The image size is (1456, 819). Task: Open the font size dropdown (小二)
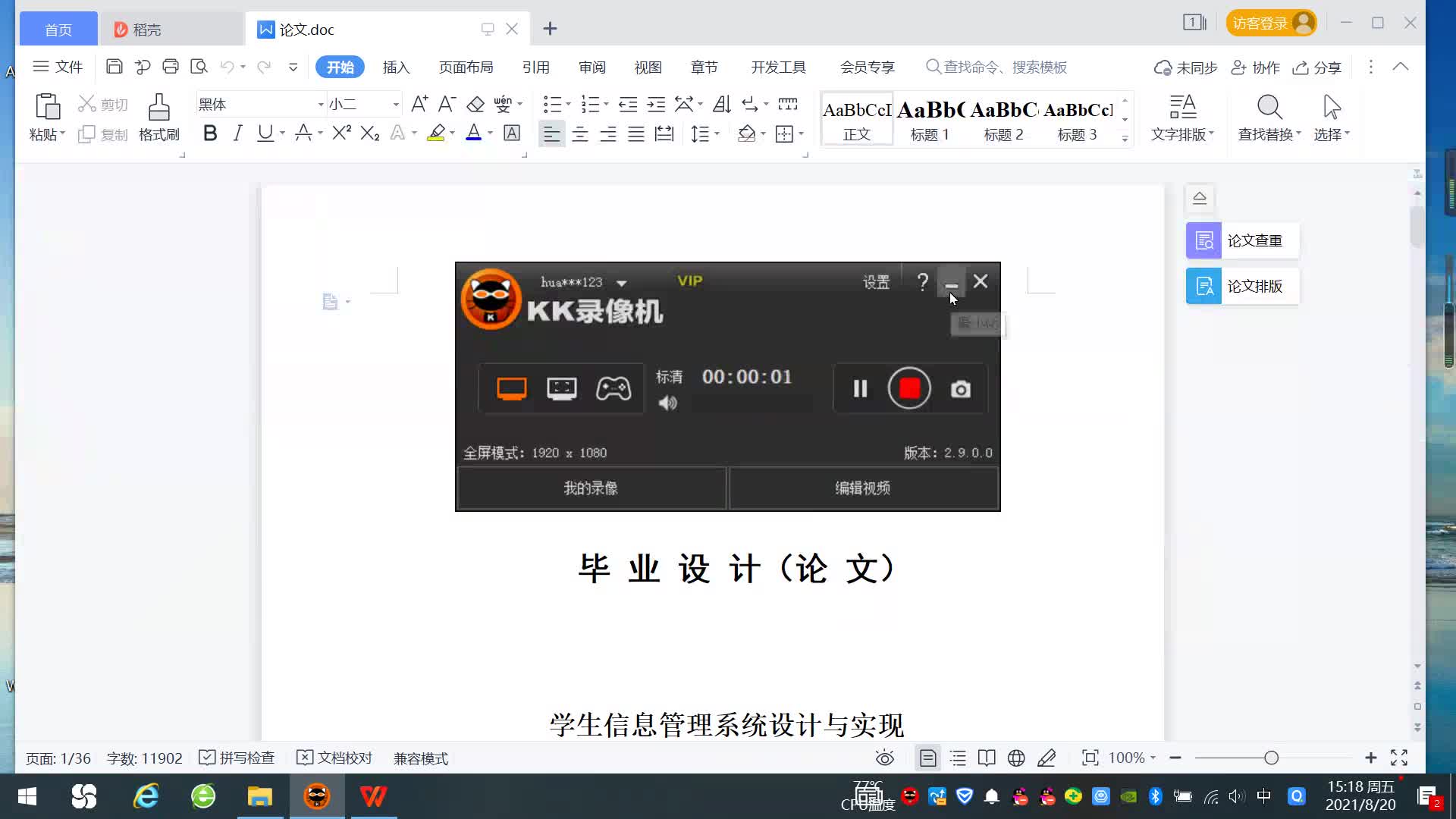(395, 105)
